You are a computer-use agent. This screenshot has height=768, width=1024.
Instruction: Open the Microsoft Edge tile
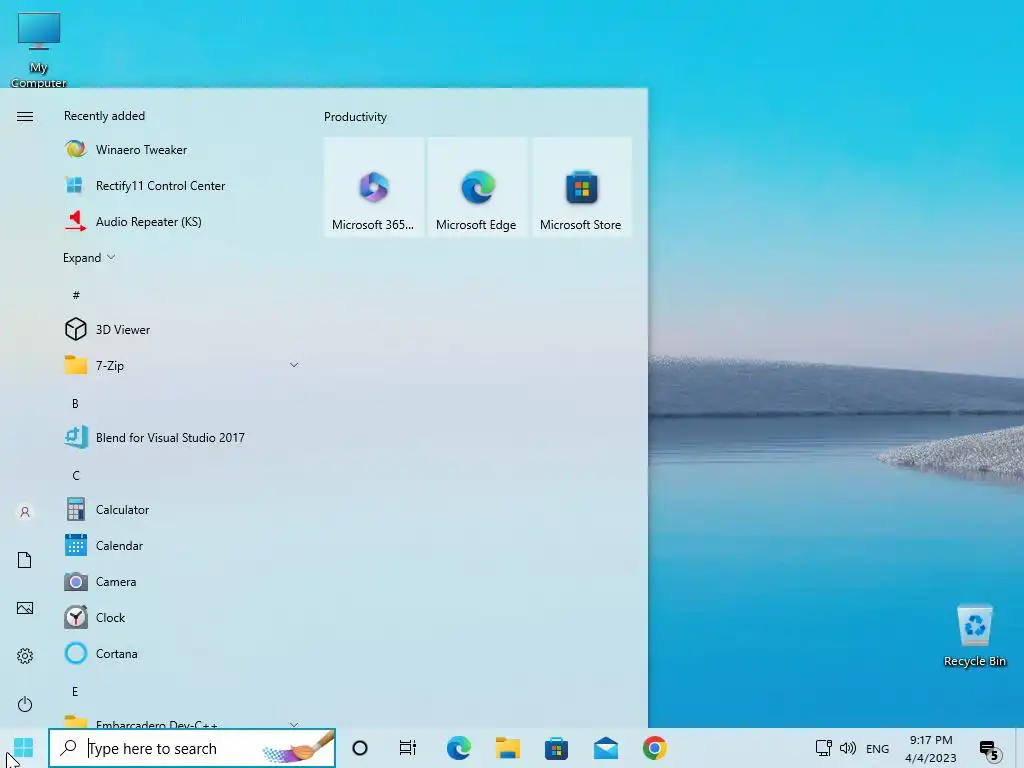pyautogui.click(x=477, y=187)
